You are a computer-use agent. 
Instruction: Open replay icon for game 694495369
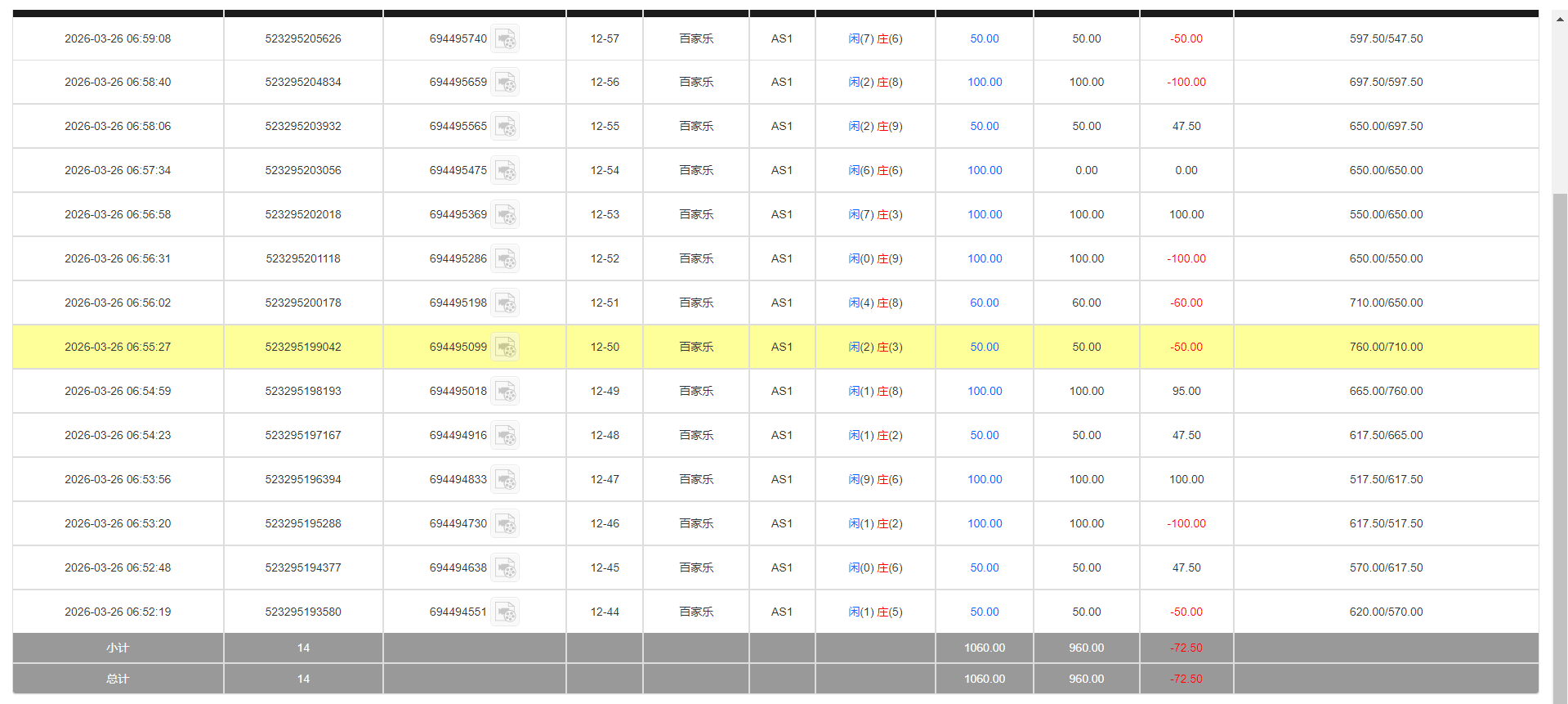[505, 215]
